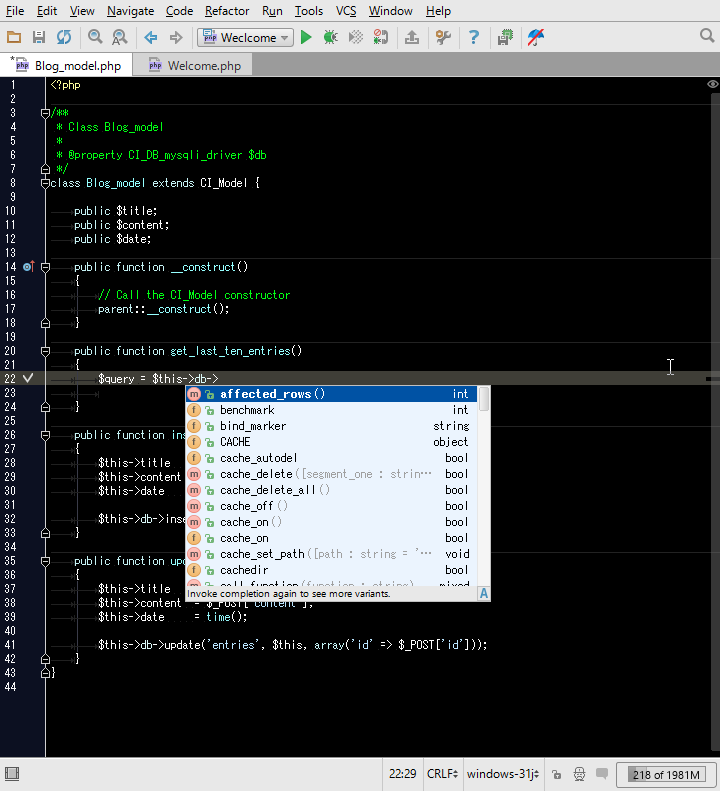Screen dimensions: 720x791
Task: Toggle tool window buttons icon bottom left
Action: coord(12,773)
